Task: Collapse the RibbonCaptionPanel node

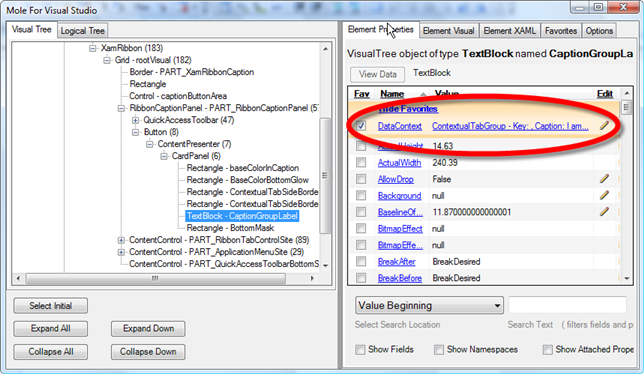Action: point(121,108)
